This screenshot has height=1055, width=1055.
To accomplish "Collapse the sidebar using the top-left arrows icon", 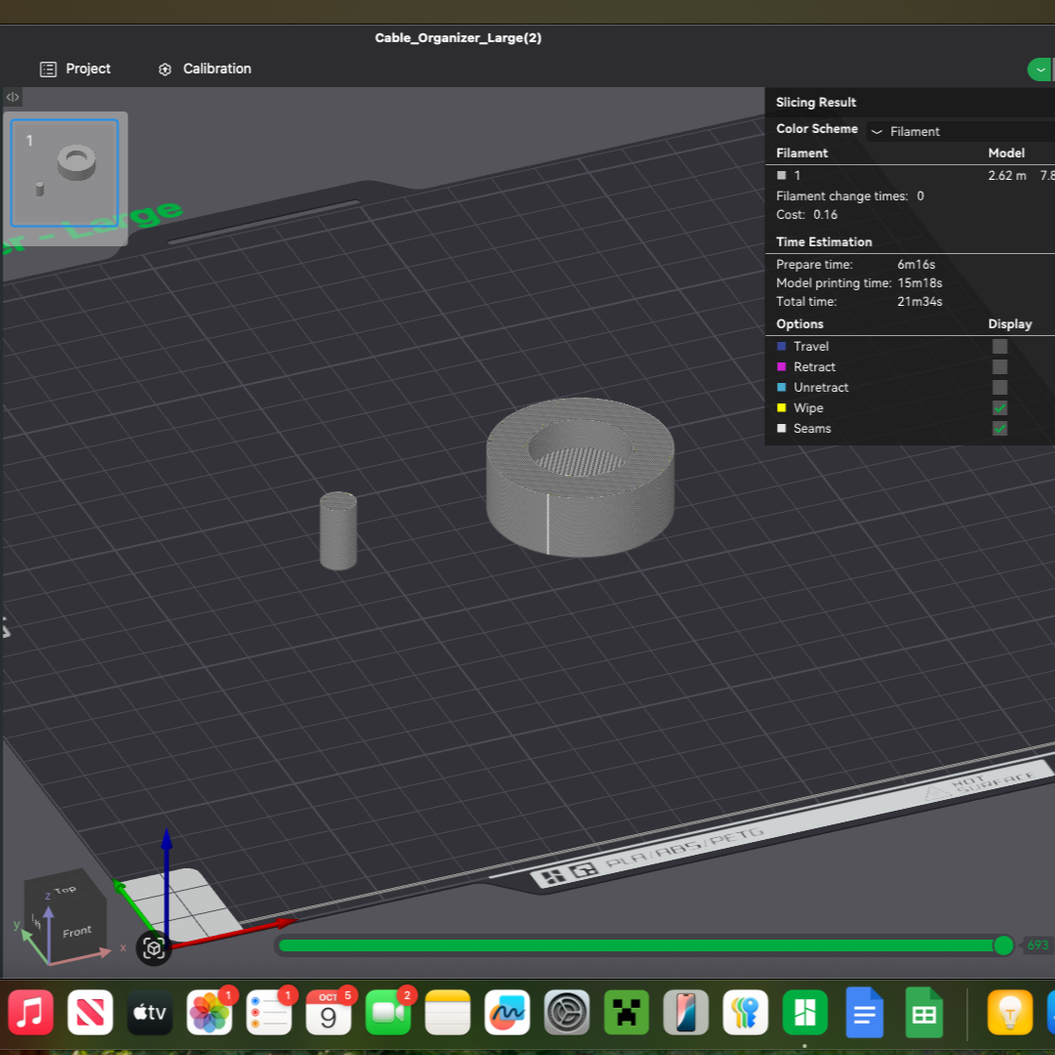I will 11,96.
